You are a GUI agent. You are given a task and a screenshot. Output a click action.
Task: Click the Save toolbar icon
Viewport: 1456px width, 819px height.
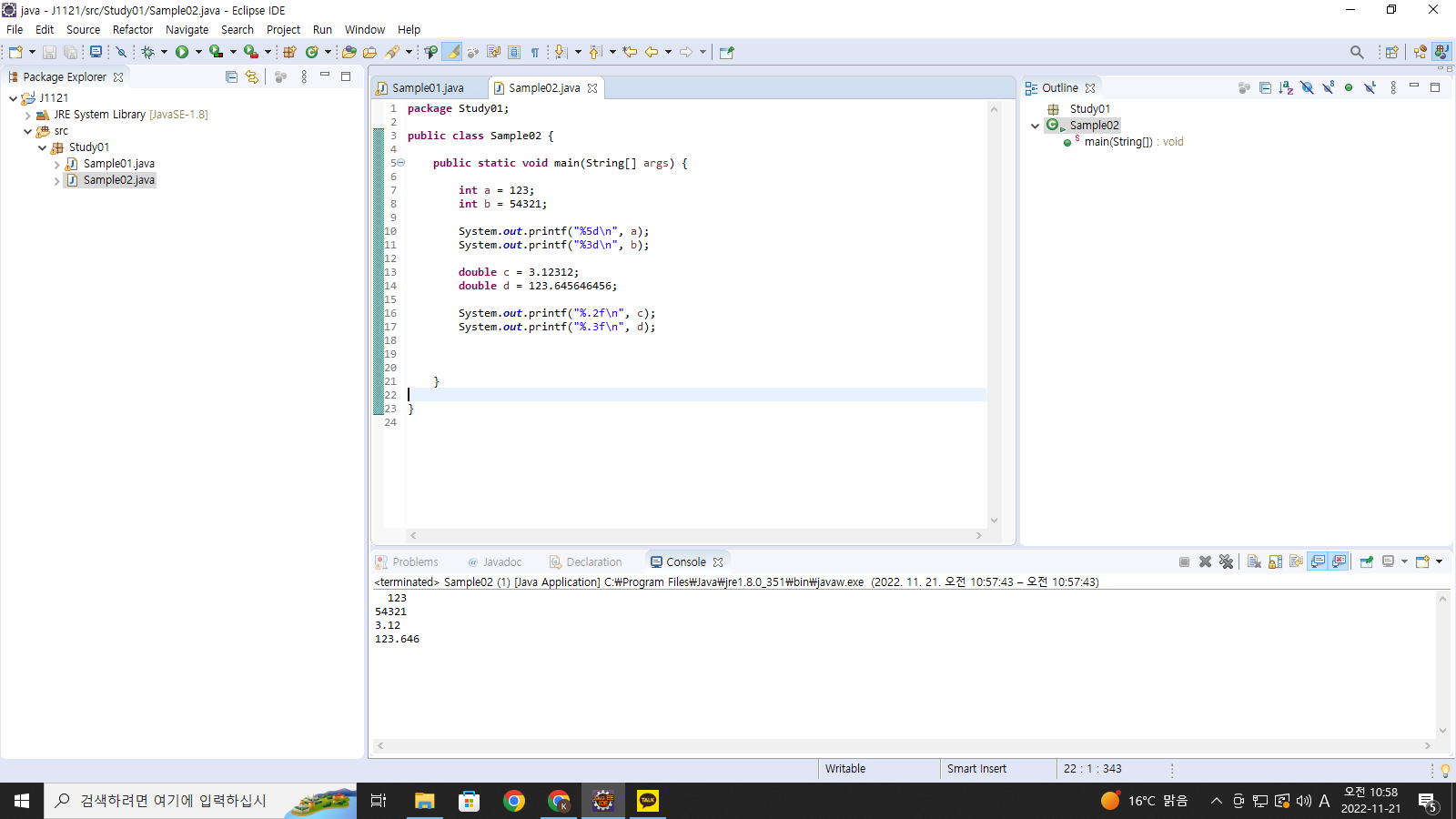(50, 52)
